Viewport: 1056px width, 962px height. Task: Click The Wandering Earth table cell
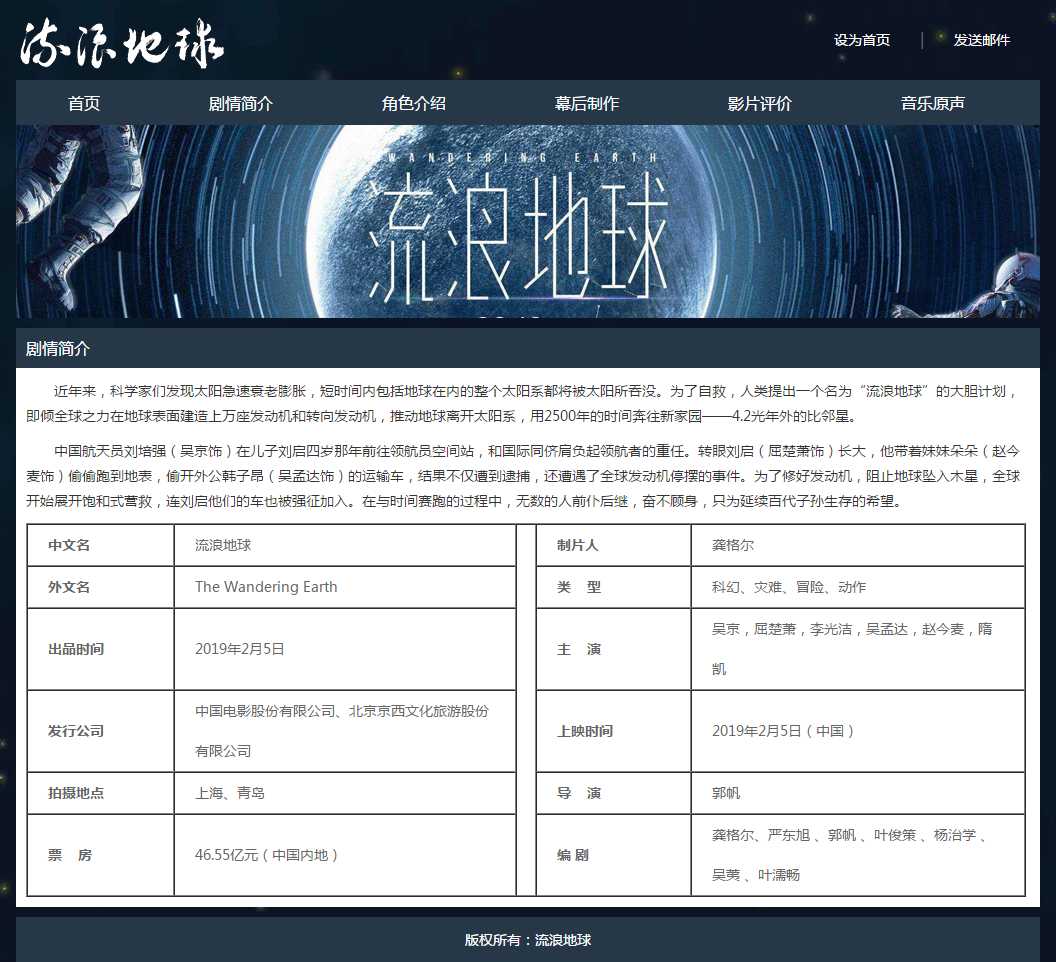click(x=266, y=587)
